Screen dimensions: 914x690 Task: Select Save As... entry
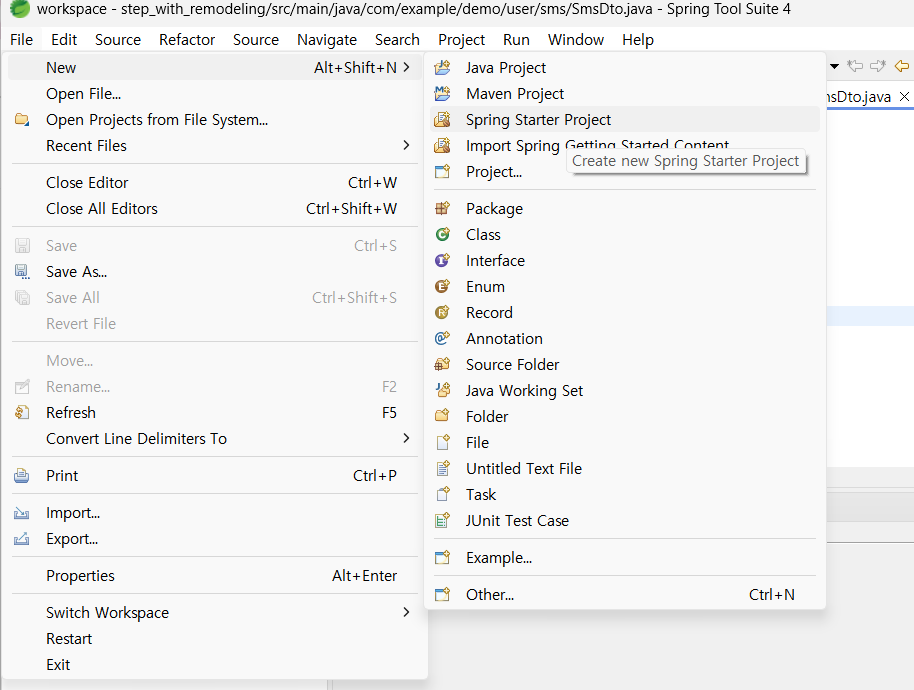coord(214,272)
